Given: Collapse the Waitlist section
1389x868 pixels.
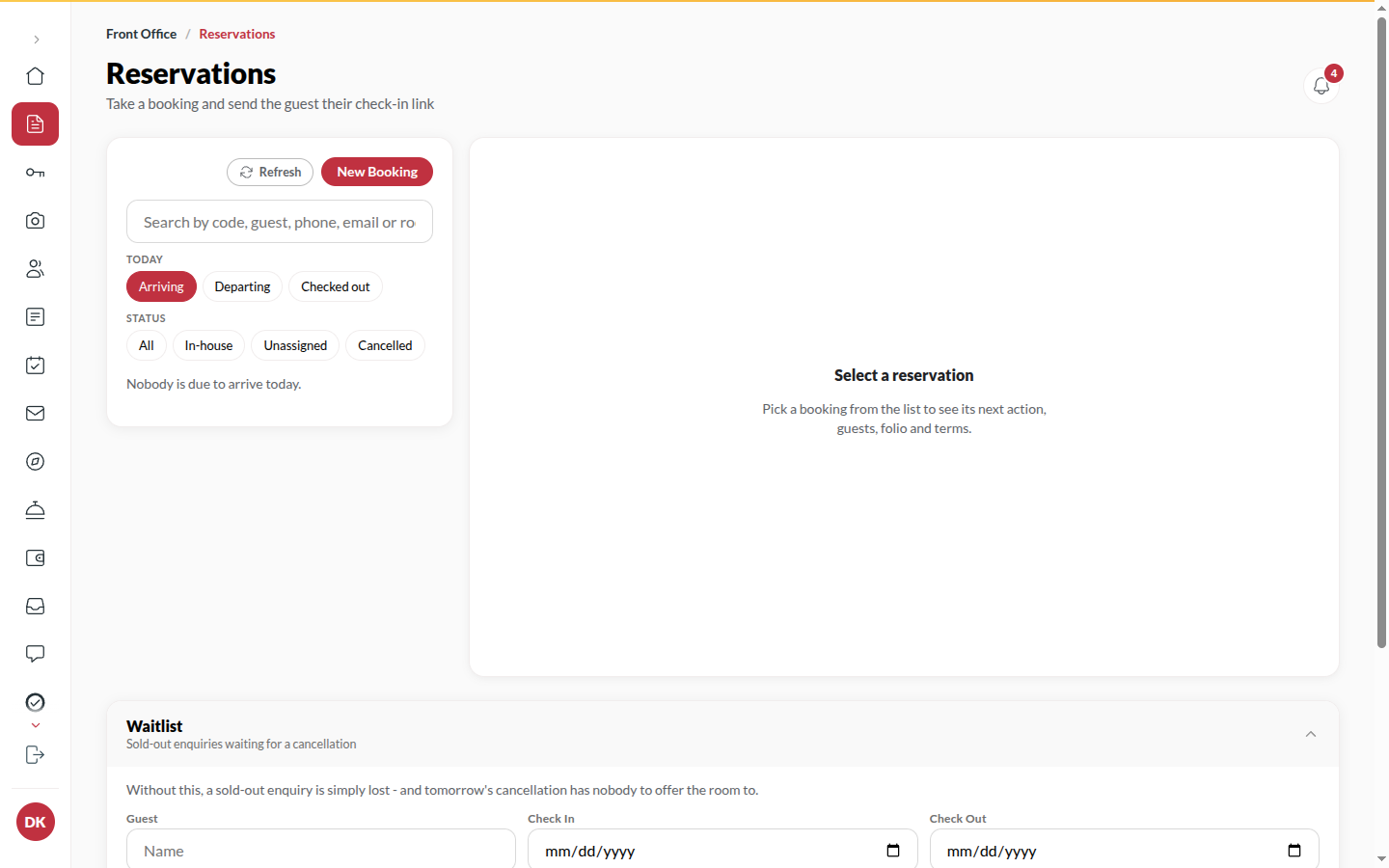Looking at the screenshot, I should 1311,734.
